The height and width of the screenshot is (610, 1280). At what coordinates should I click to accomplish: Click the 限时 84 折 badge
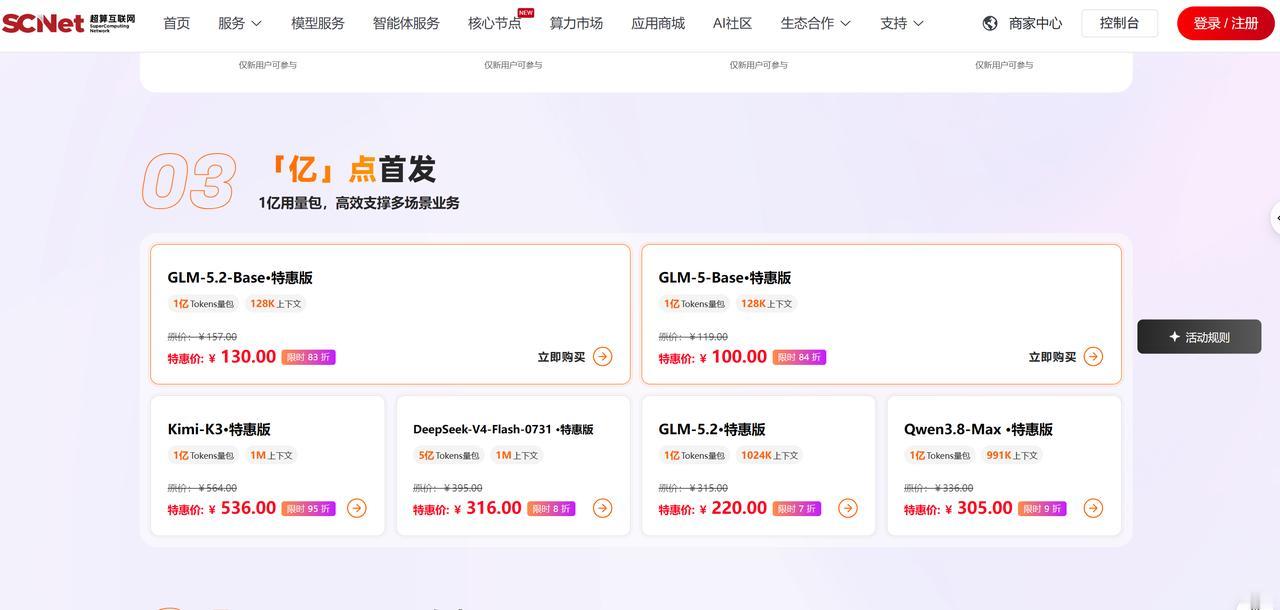(x=799, y=357)
